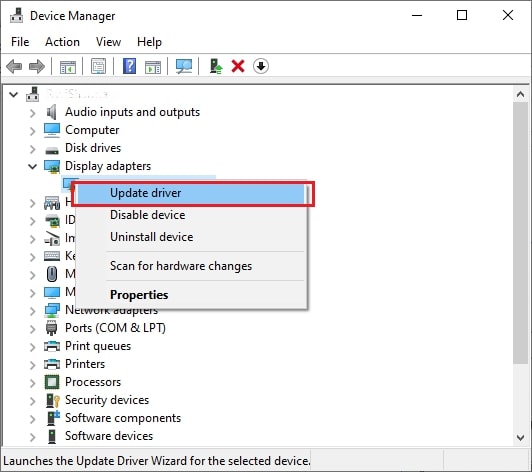This screenshot has width=532, height=472.
Task: Choose Update driver from context menu
Action: point(190,193)
